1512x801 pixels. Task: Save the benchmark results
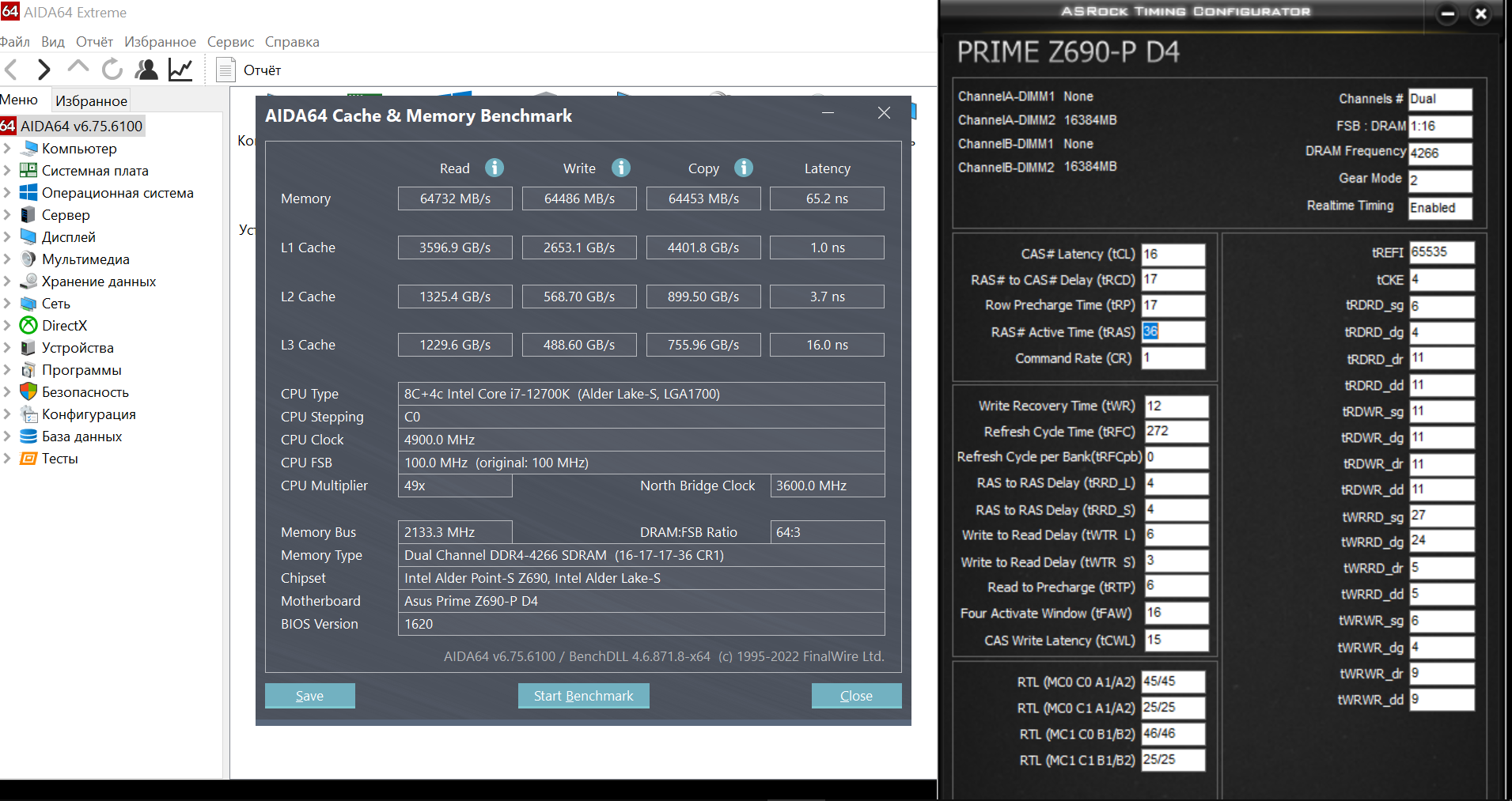[x=309, y=696]
